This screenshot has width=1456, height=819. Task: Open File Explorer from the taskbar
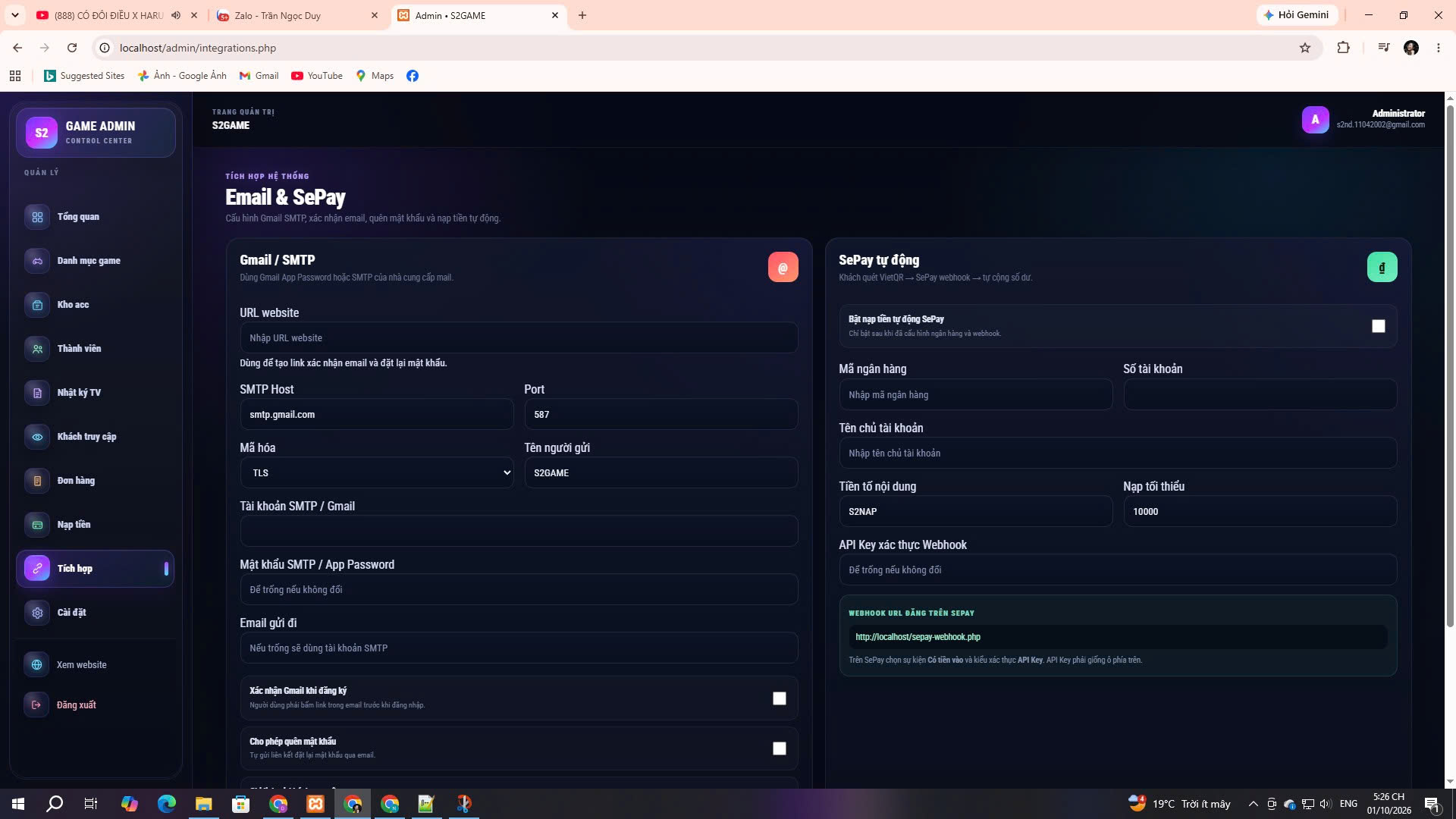point(203,804)
